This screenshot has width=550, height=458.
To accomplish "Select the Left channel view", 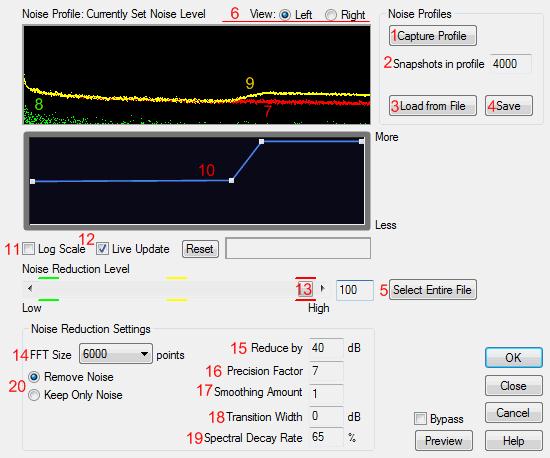I will click(x=285, y=15).
